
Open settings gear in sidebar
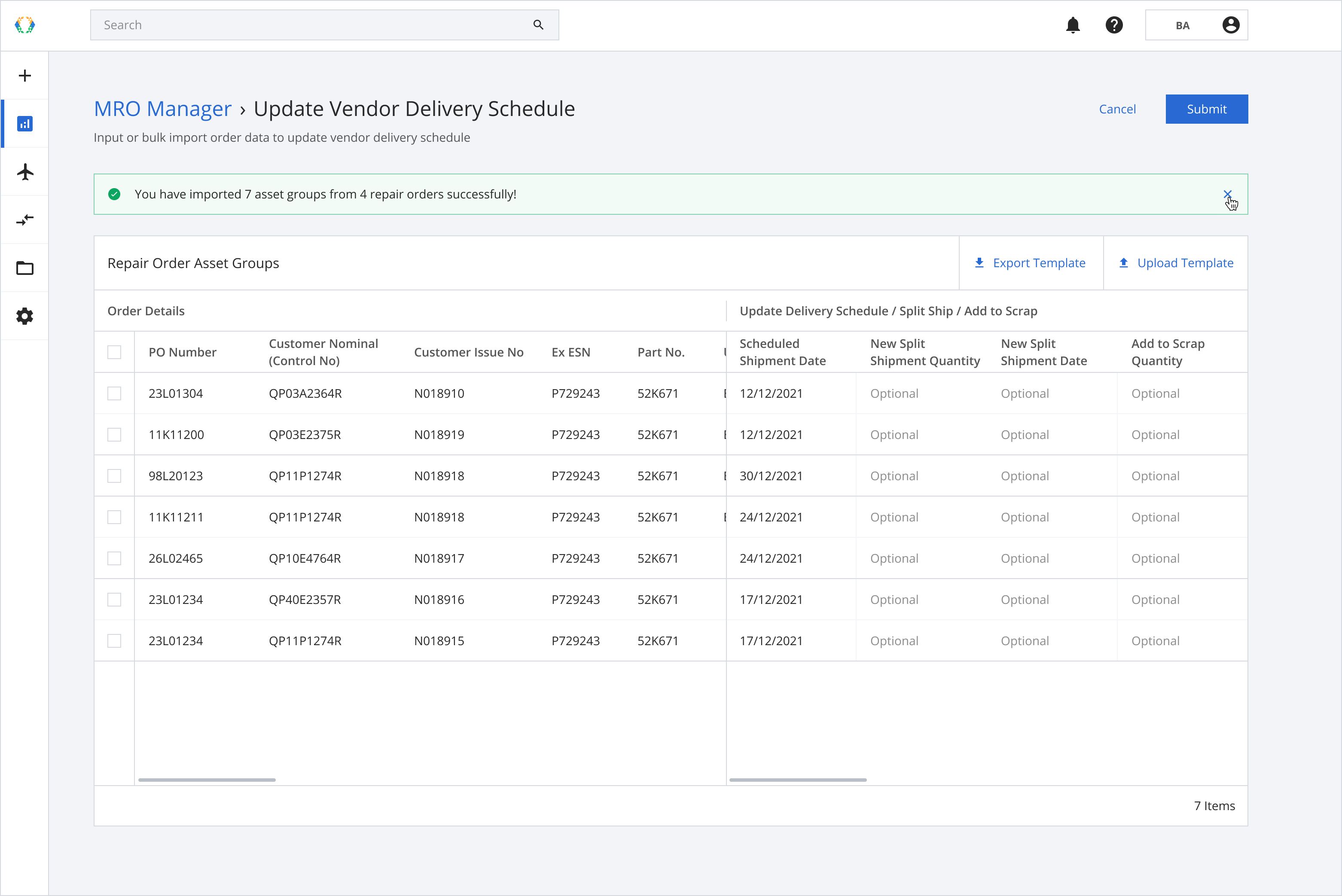coord(24,316)
